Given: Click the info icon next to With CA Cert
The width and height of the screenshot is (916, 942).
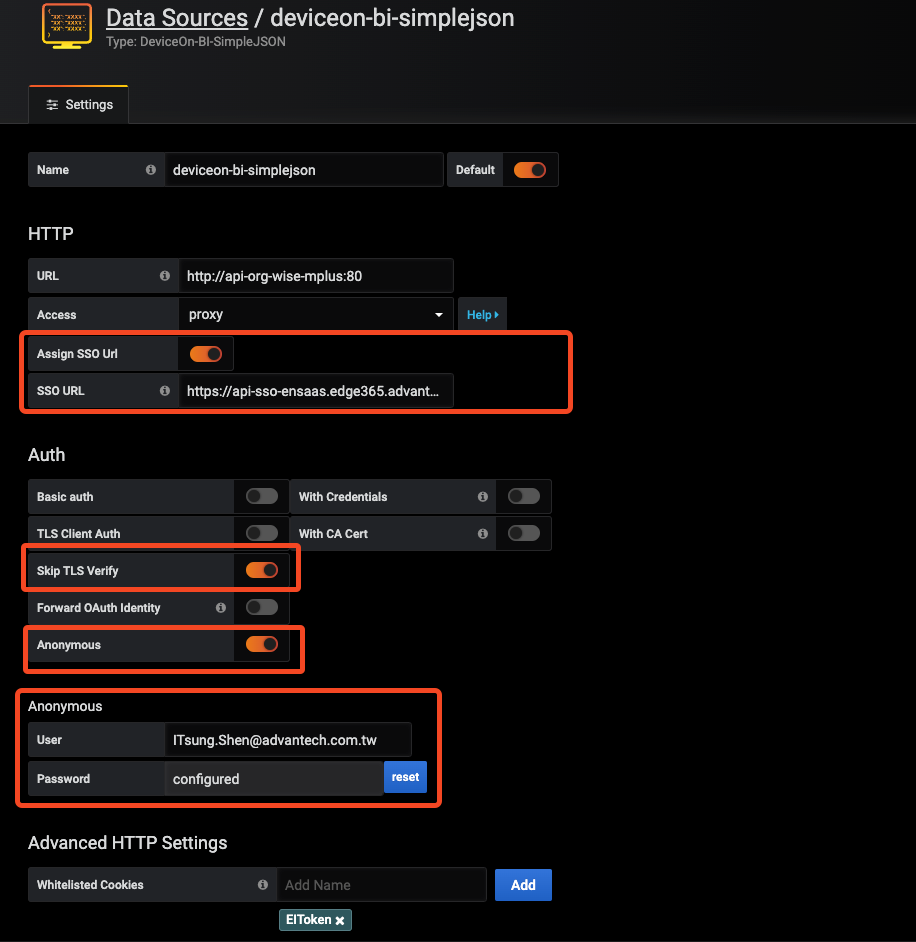Looking at the screenshot, I should tap(483, 533).
